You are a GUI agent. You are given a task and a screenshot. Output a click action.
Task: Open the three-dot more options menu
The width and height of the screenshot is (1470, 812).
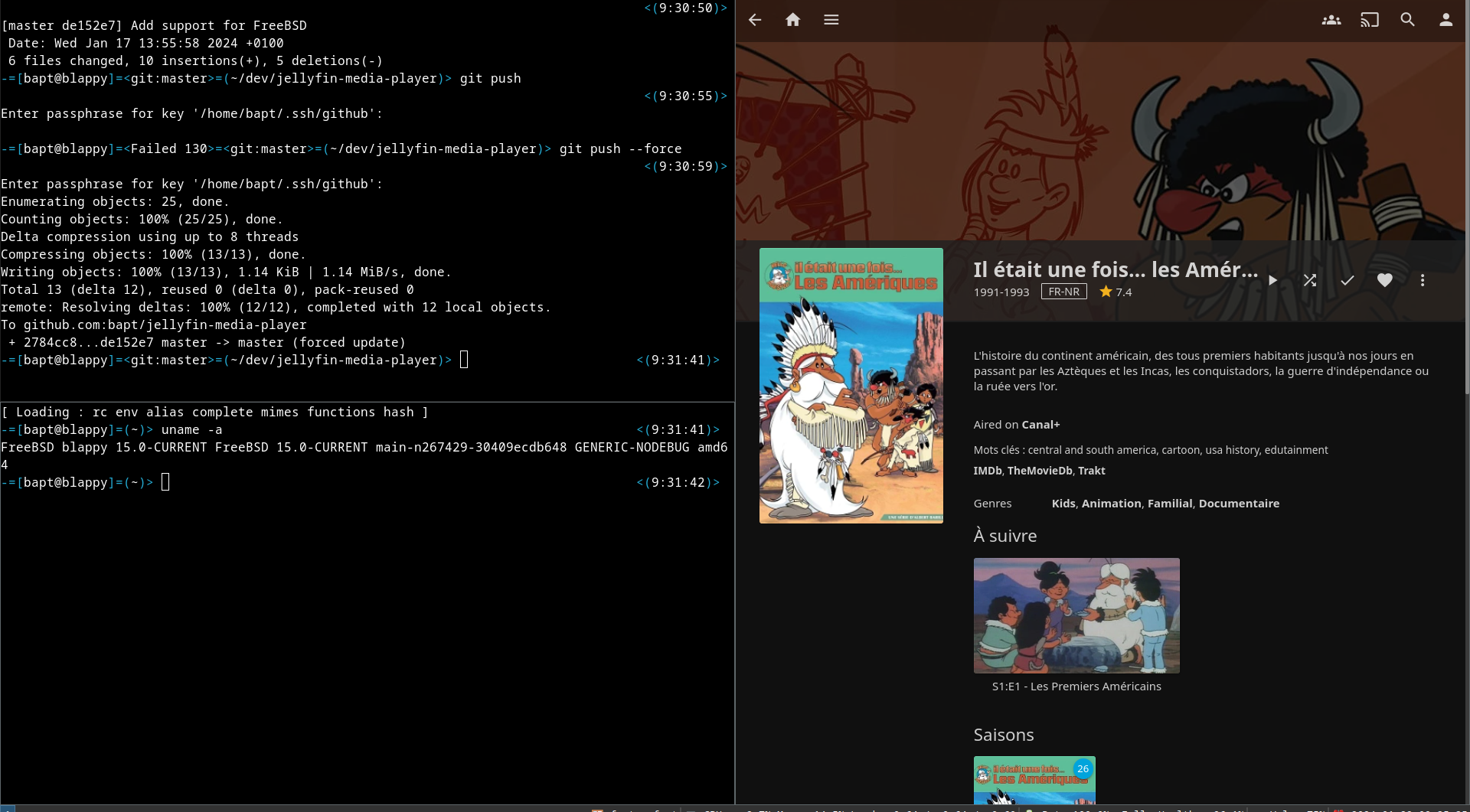(x=1423, y=281)
